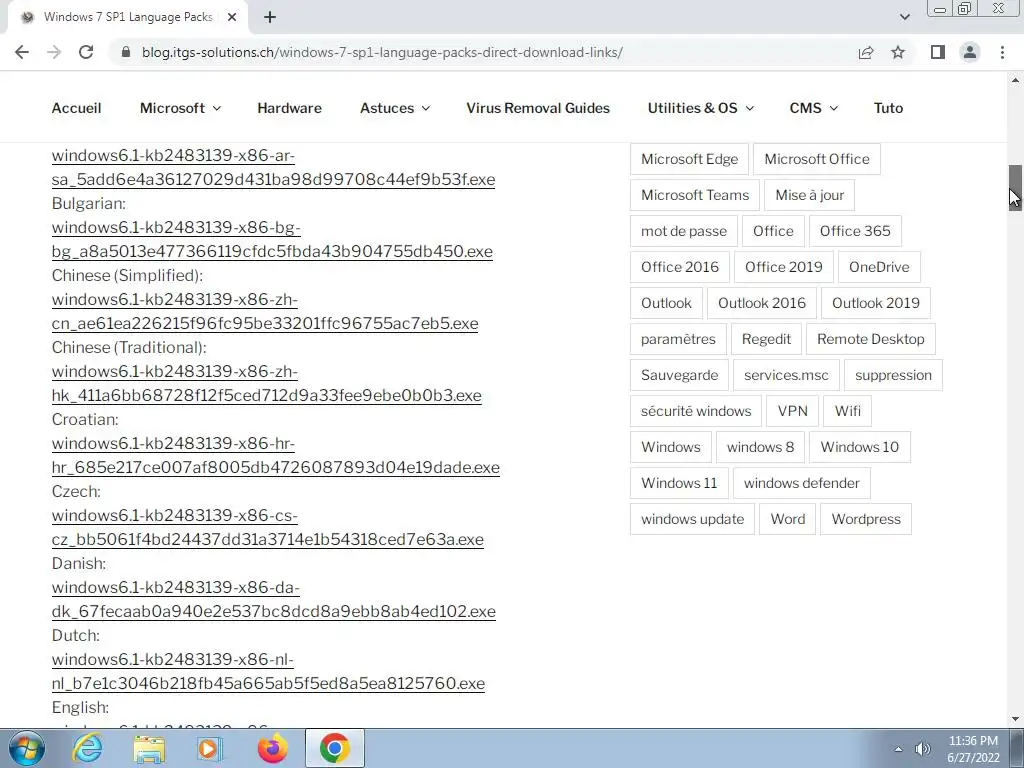Open Chrome's three-dot menu
Image resolution: width=1024 pixels, height=768 pixels.
tap(1002, 52)
